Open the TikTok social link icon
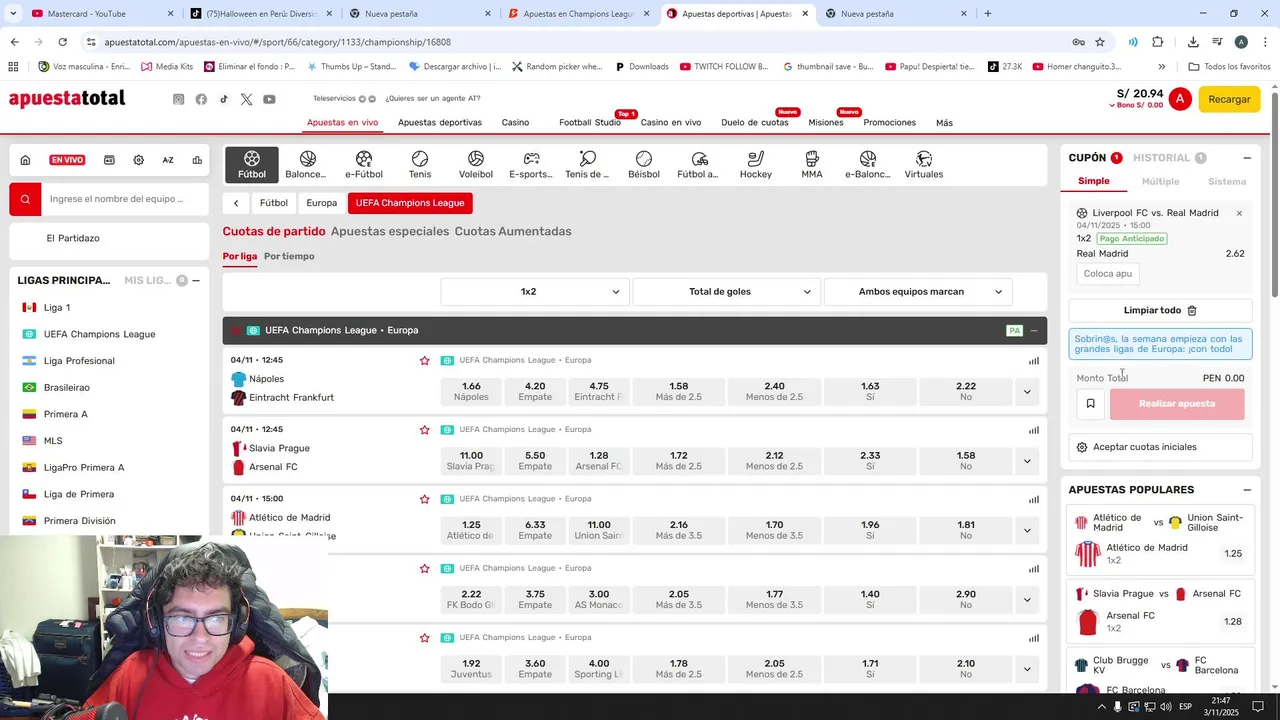Image resolution: width=1280 pixels, height=720 pixels. tap(224, 99)
